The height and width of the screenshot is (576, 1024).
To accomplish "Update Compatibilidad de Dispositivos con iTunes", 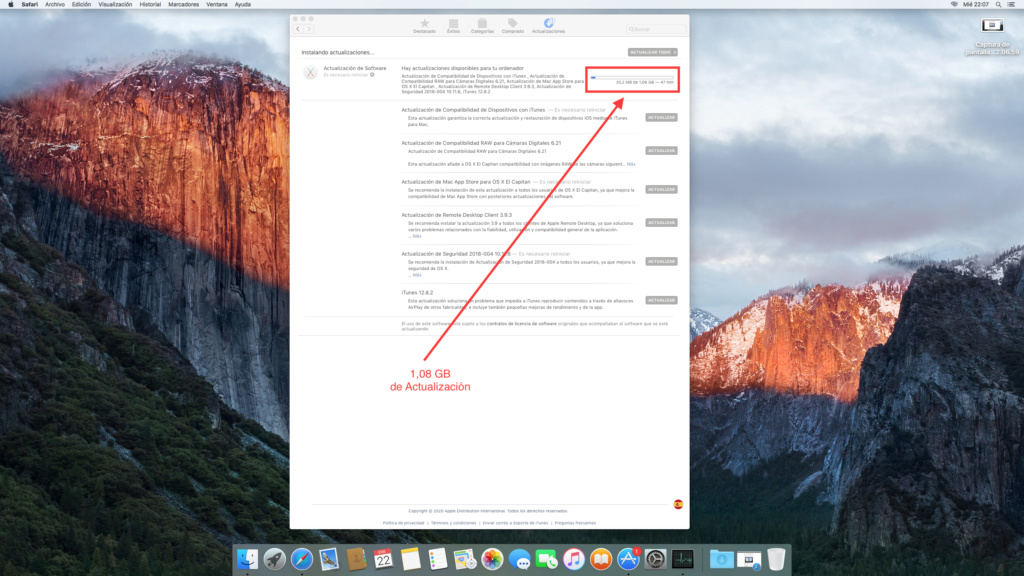I will coord(661,118).
